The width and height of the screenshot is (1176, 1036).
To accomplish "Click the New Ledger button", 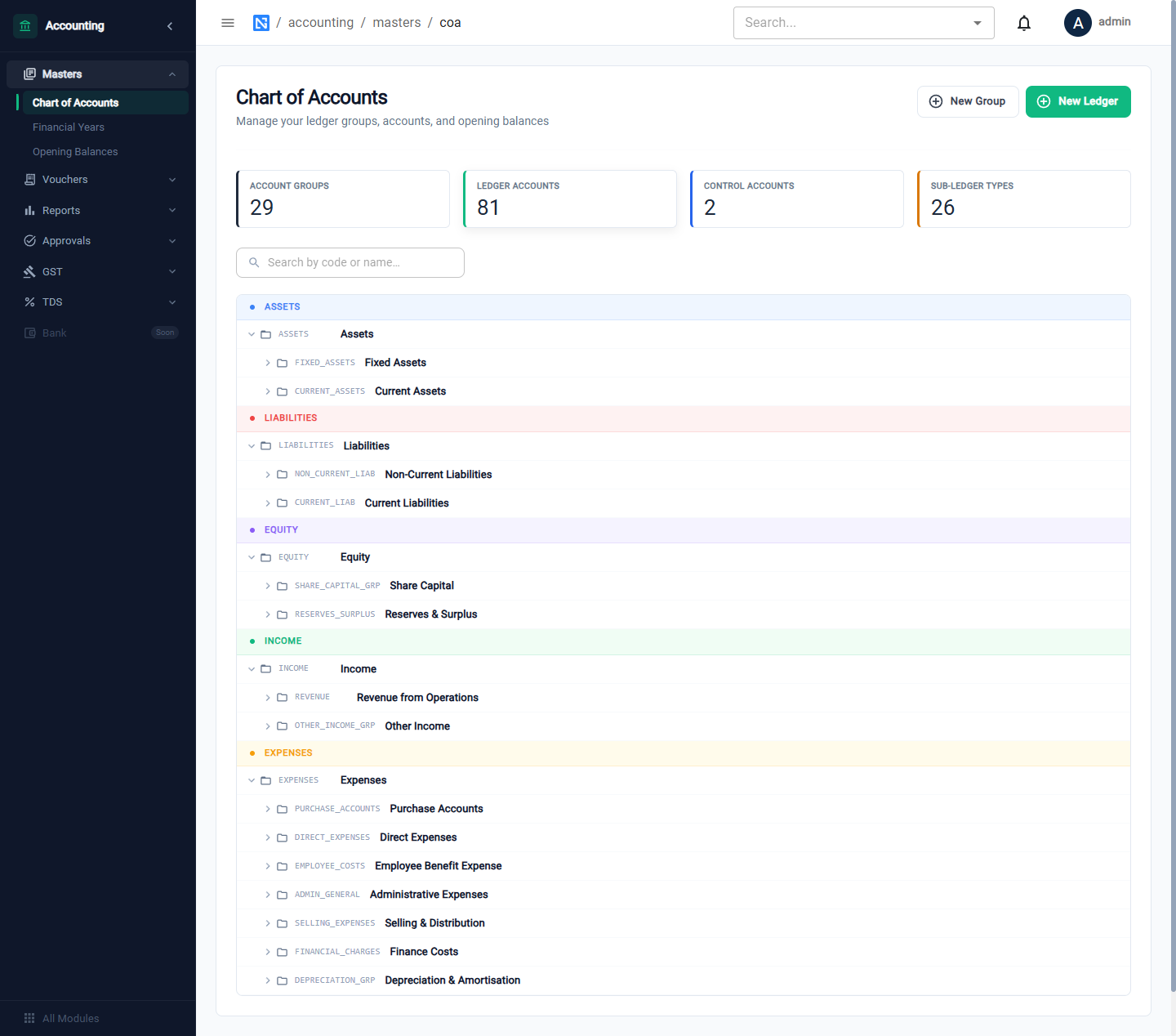I will (1078, 101).
